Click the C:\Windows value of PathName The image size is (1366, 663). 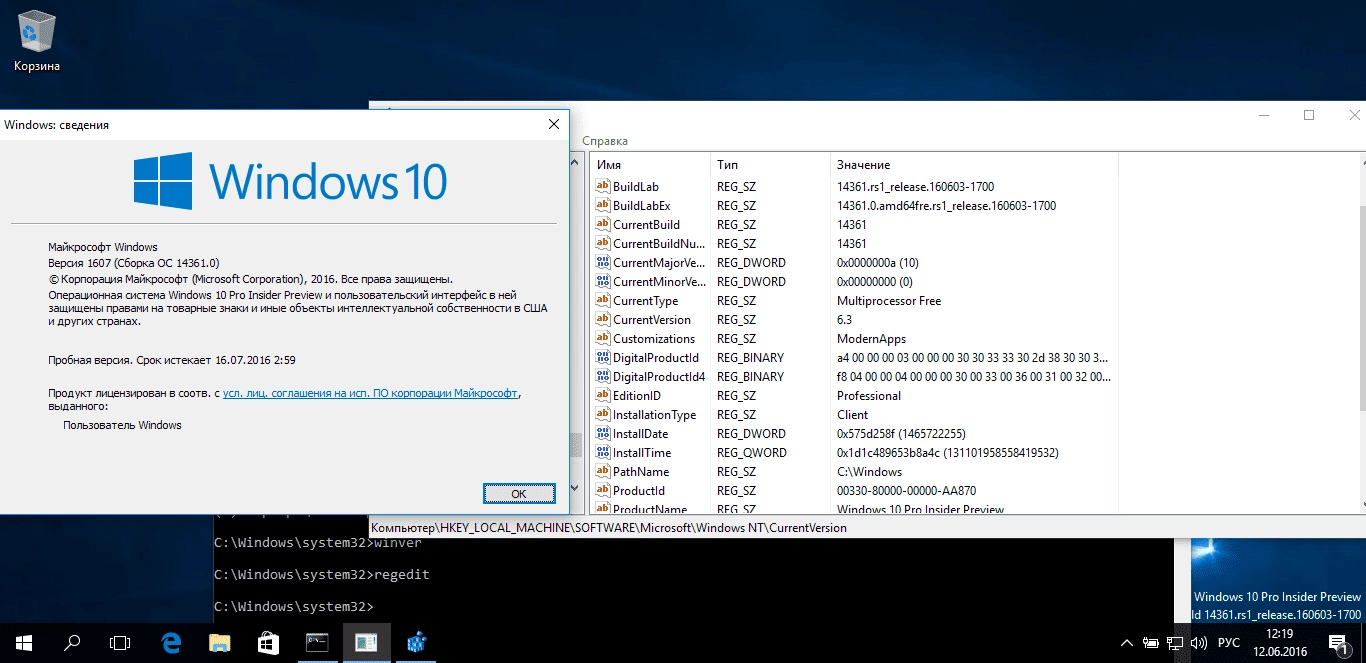(x=869, y=472)
